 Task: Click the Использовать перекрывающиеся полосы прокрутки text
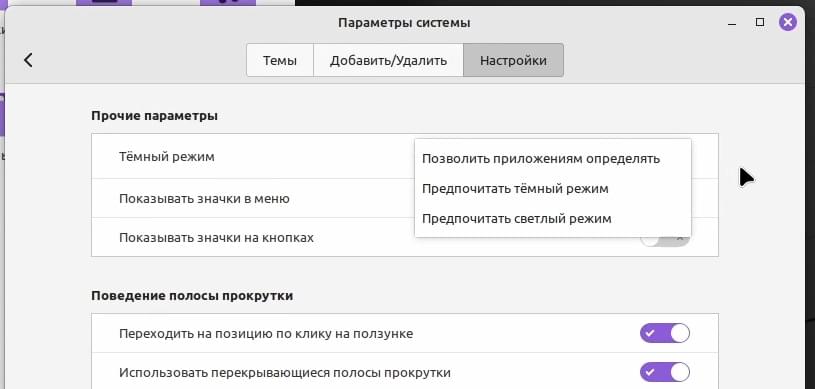[x=285, y=373]
